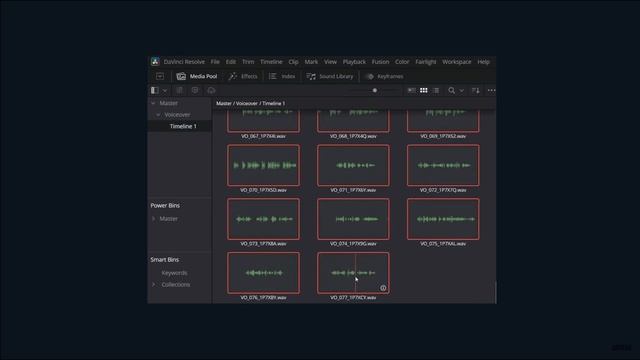
Task: Open the File menu
Action: point(215,62)
